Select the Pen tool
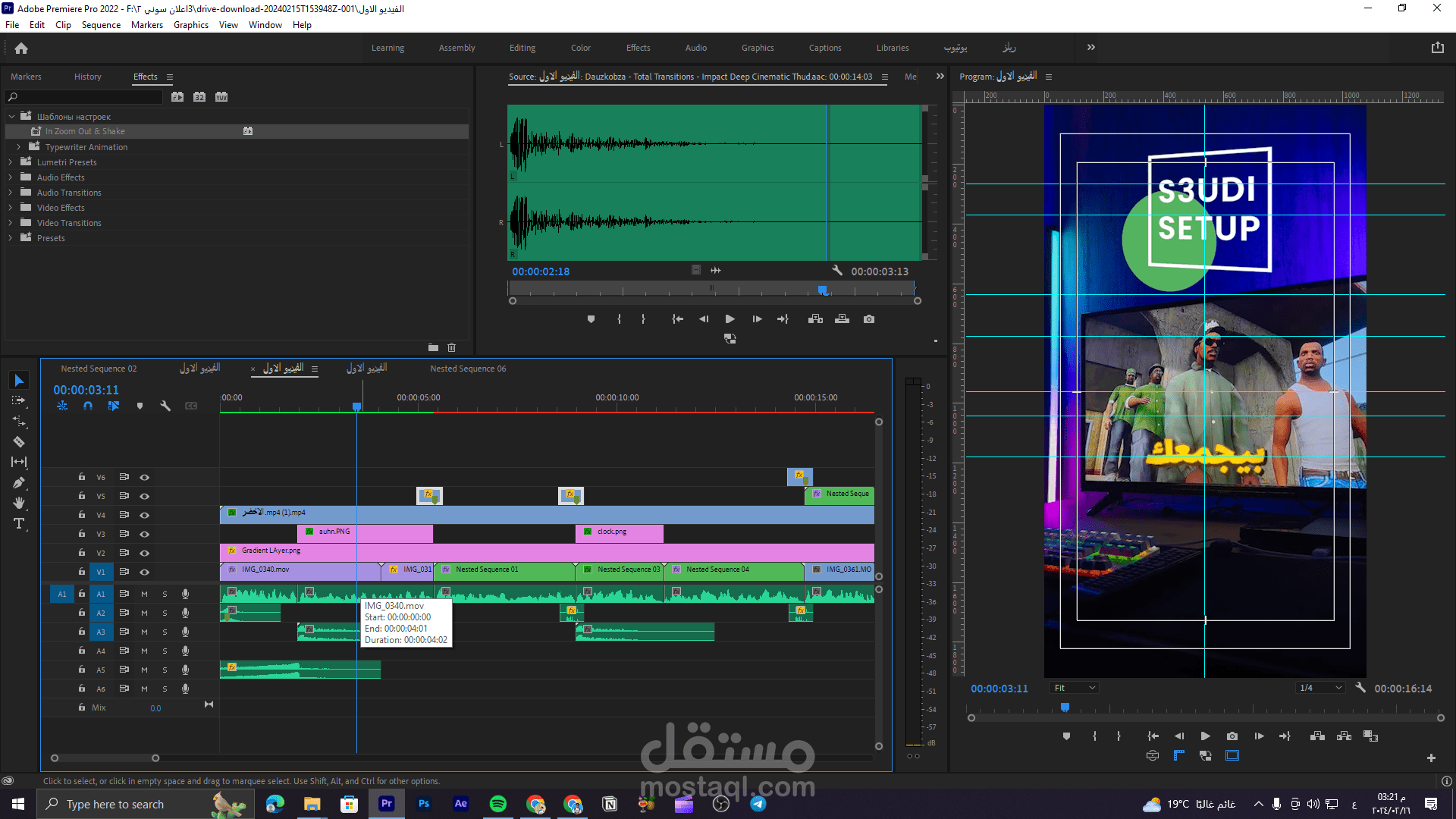1456x819 pixels. (x=19, y=482)
